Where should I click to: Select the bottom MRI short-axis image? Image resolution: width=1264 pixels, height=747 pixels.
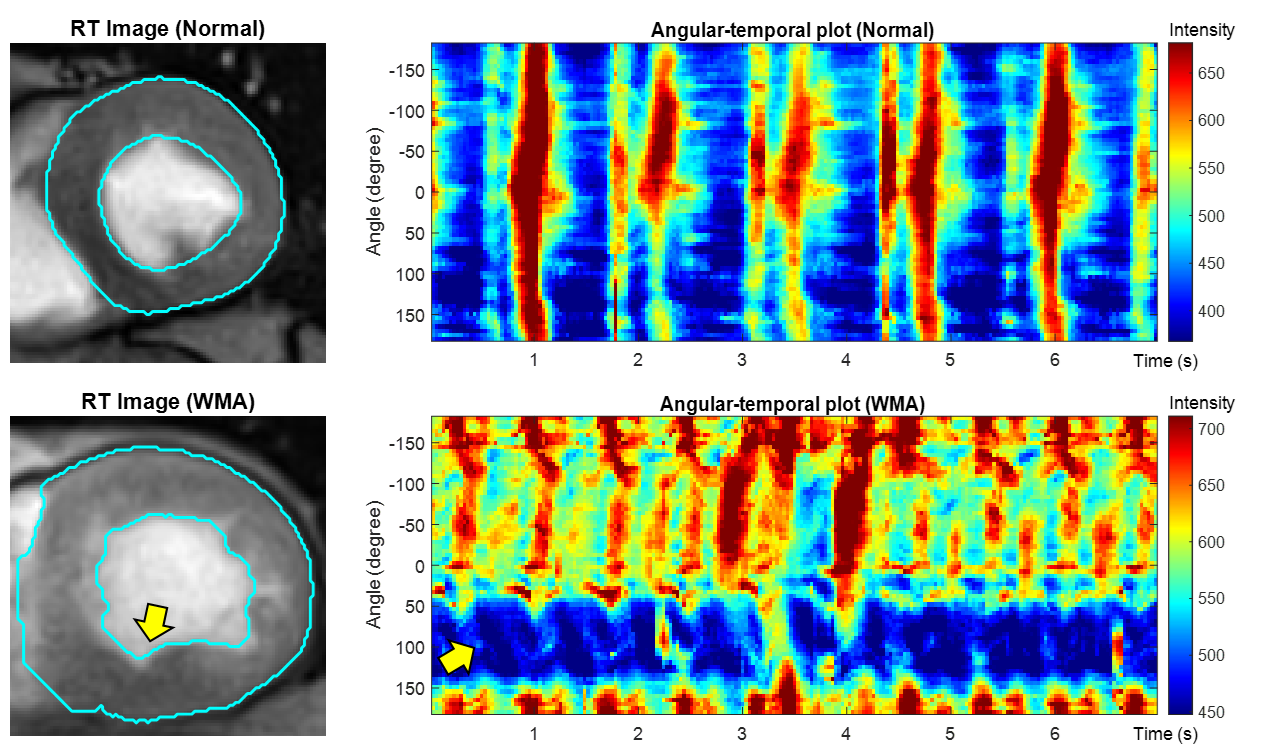167,568
